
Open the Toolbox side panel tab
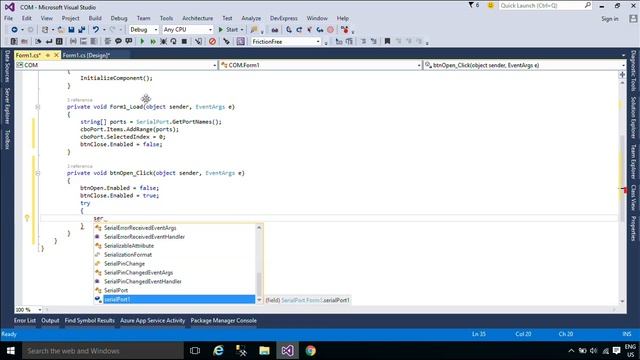(x=7, y=140)
